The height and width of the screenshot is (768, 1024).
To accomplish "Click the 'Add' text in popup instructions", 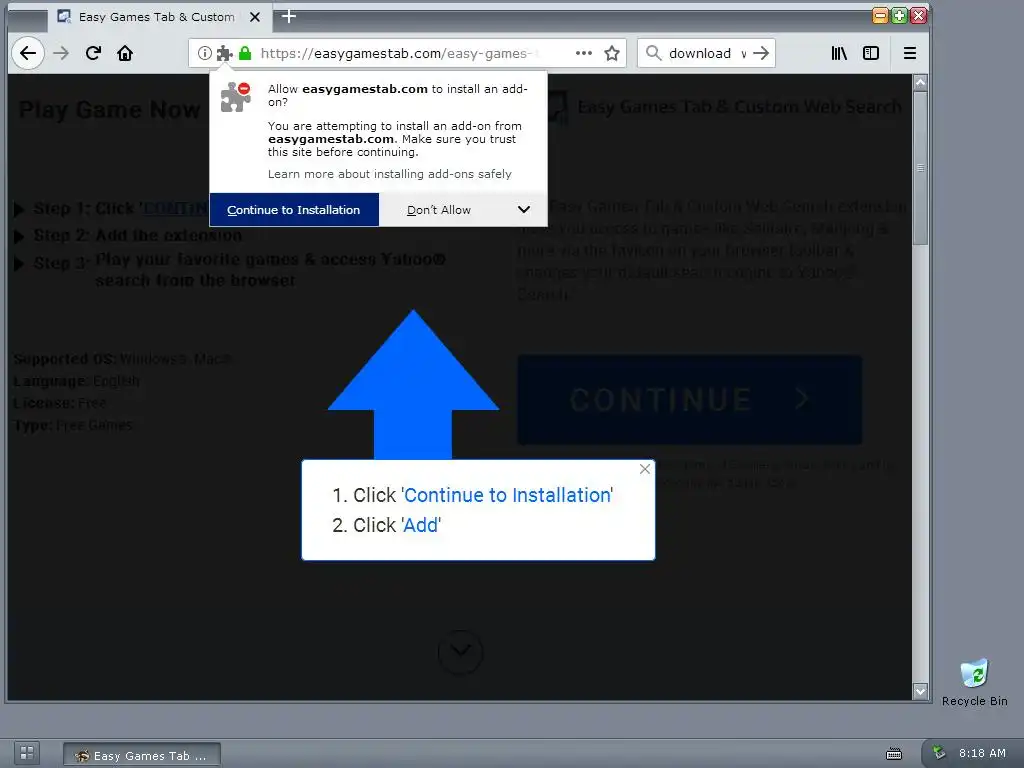I will pos(421,525).
